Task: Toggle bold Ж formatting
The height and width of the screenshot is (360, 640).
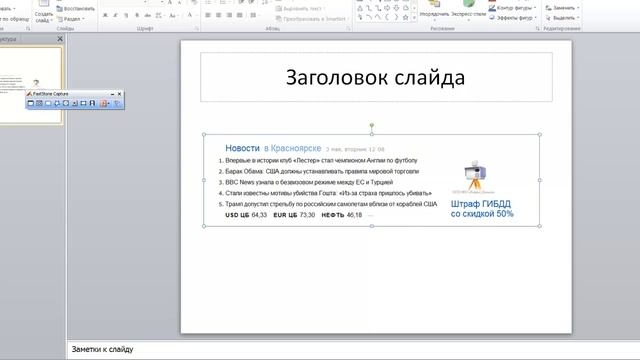Action: (x=105, y=15)
